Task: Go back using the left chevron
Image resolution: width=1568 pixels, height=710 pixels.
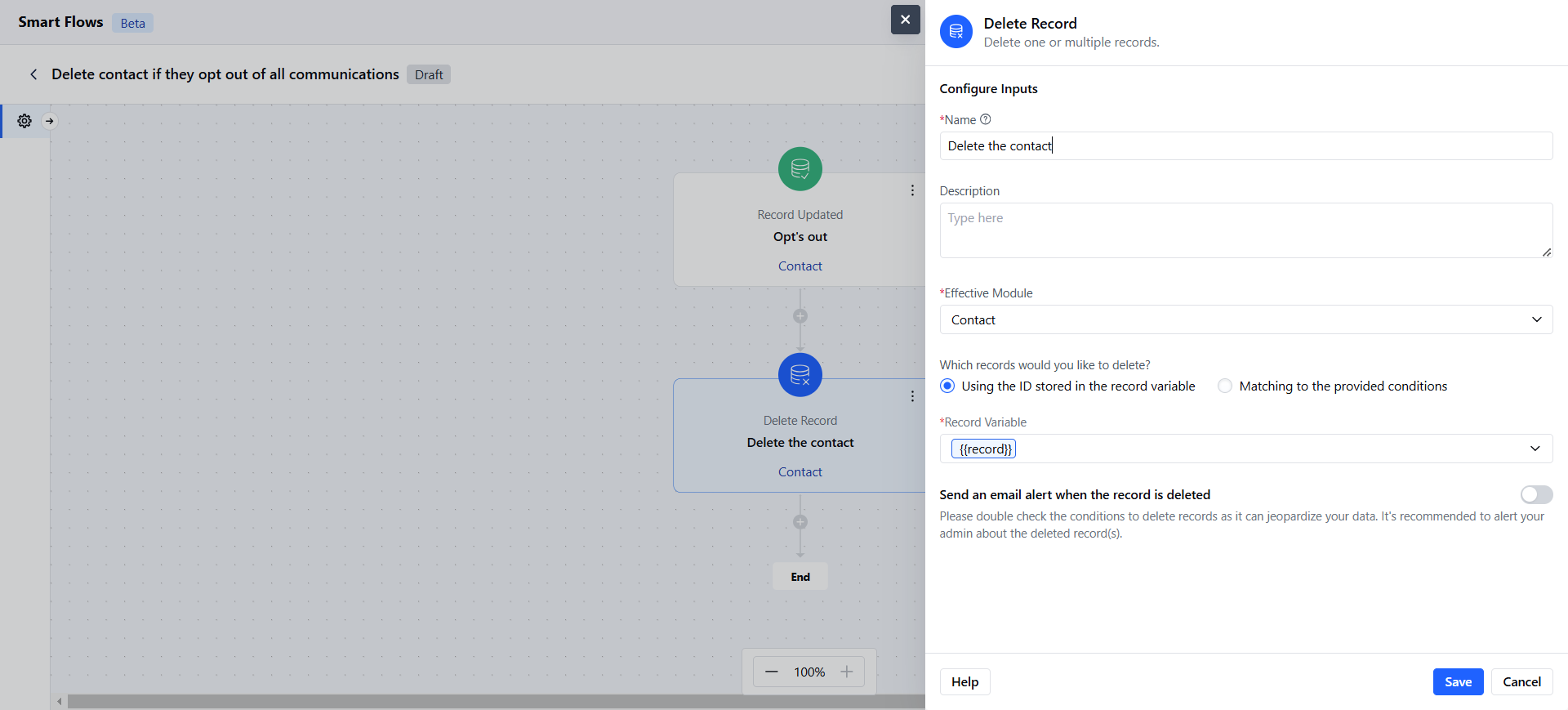Action: [33, 74]
